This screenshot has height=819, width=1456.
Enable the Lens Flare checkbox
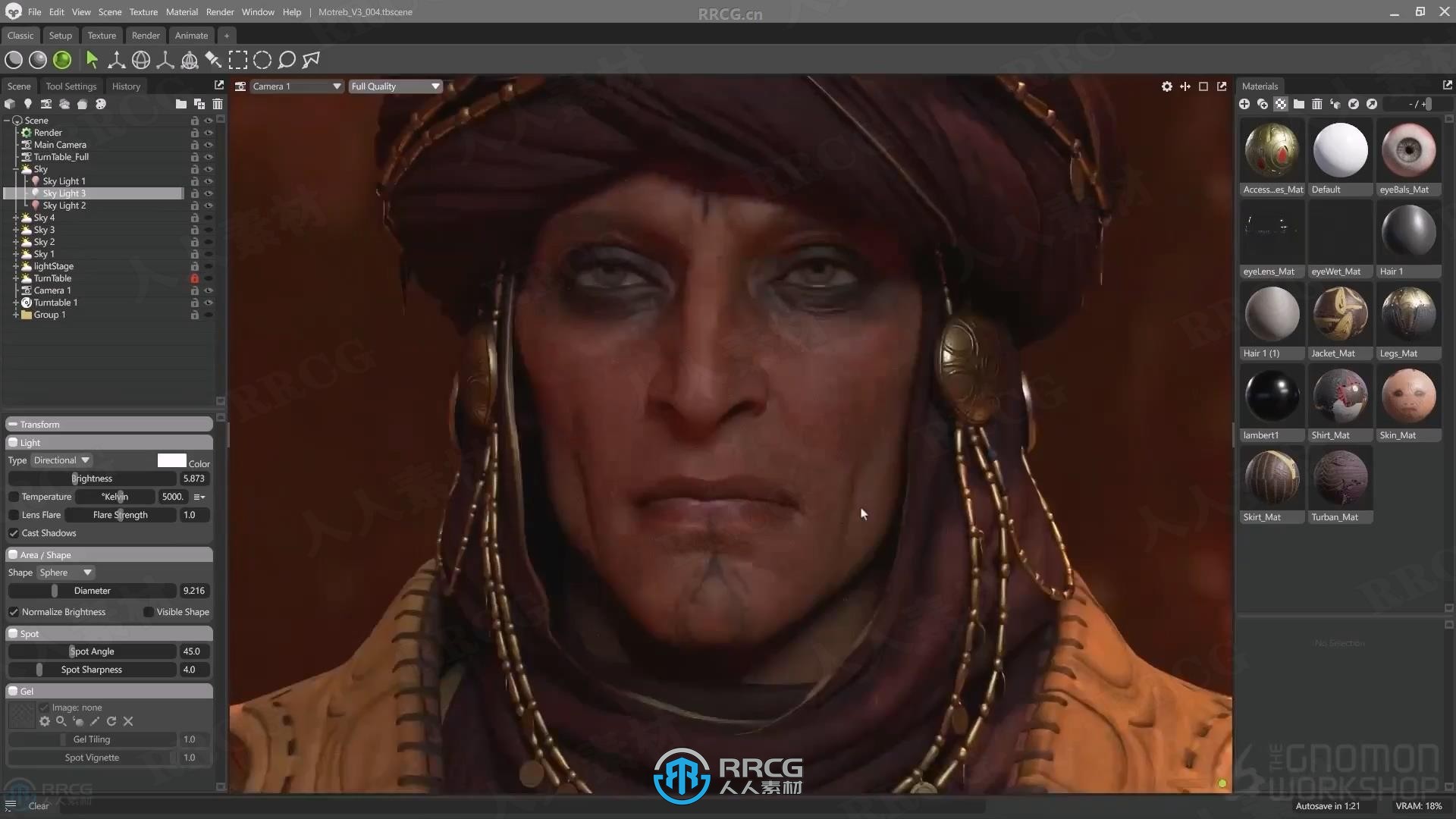pyautogui.click(x=14, y=515)
